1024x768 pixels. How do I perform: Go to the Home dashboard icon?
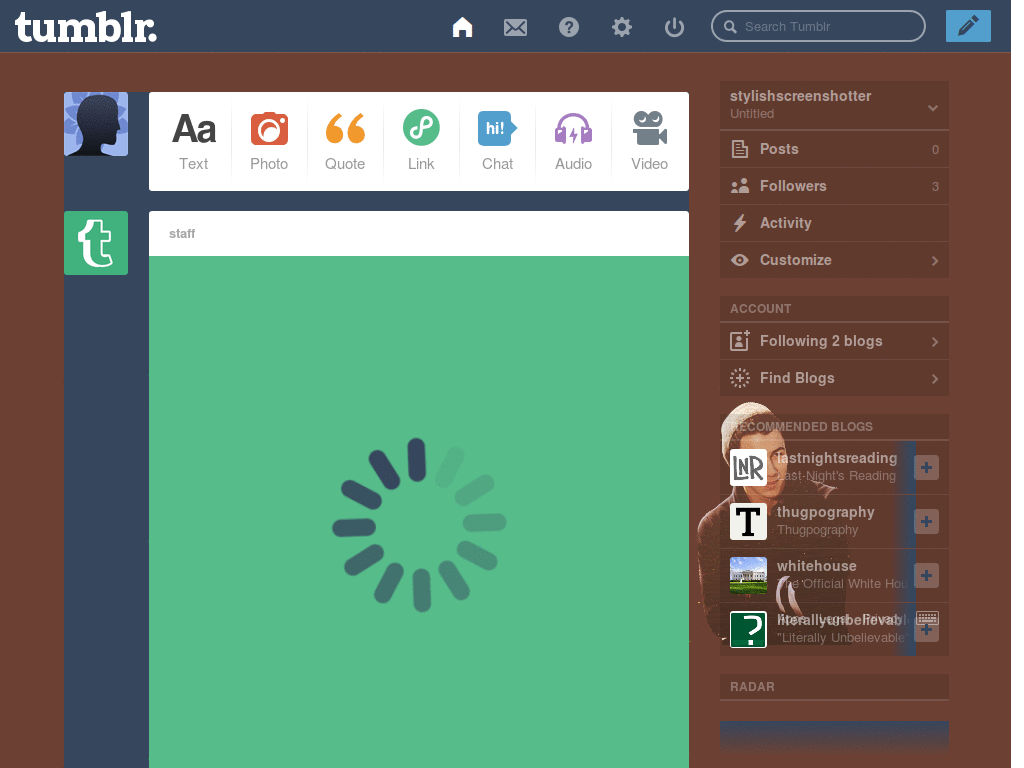[x=462, y=27]
